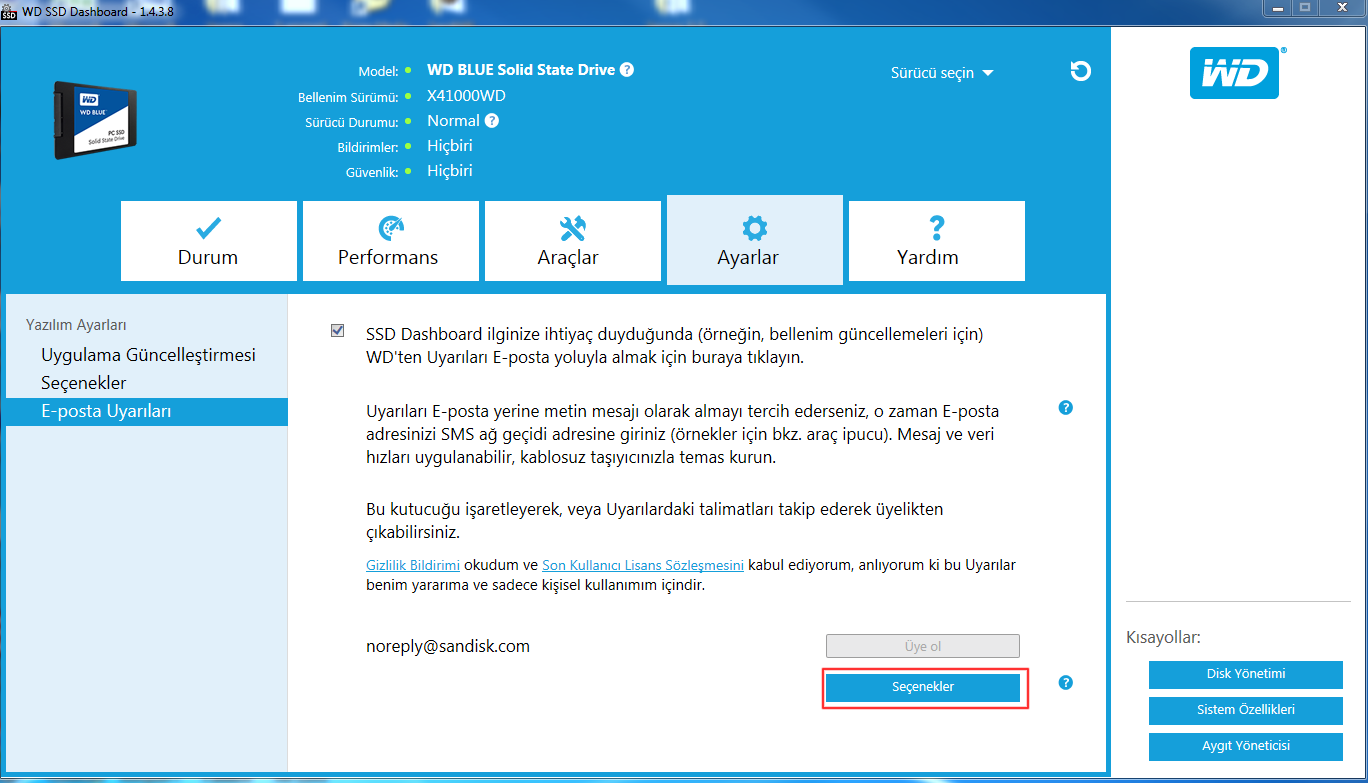The width and height of the screenshot is (1368, 783).
Task: Click the help icon next to Seçenekler button
Action: pyautogui.click(x=1065, y=683)
